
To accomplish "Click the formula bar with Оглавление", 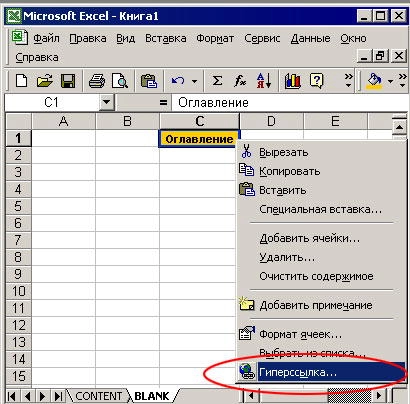I will 290,102.
